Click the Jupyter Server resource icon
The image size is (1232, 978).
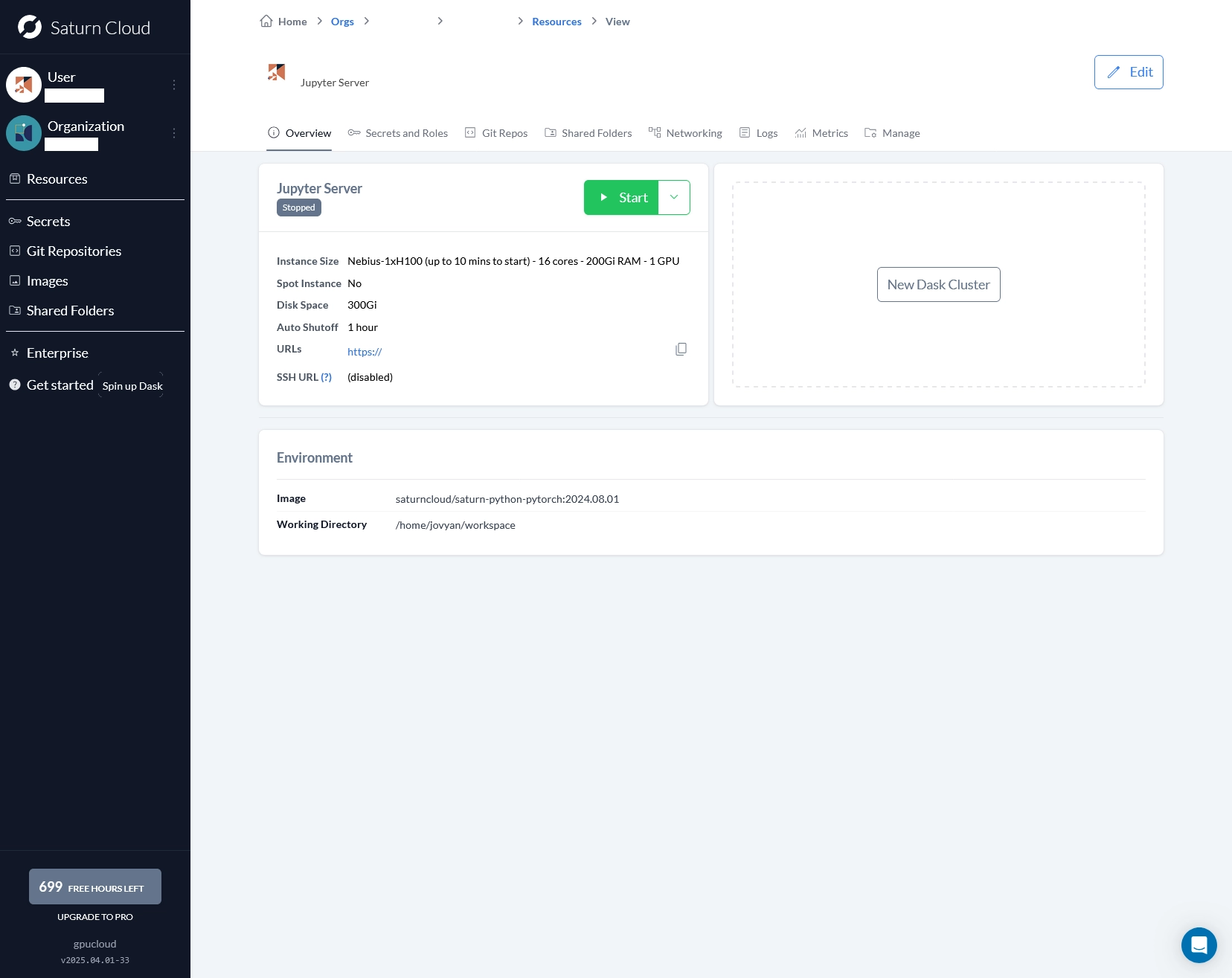coord(277,72)
